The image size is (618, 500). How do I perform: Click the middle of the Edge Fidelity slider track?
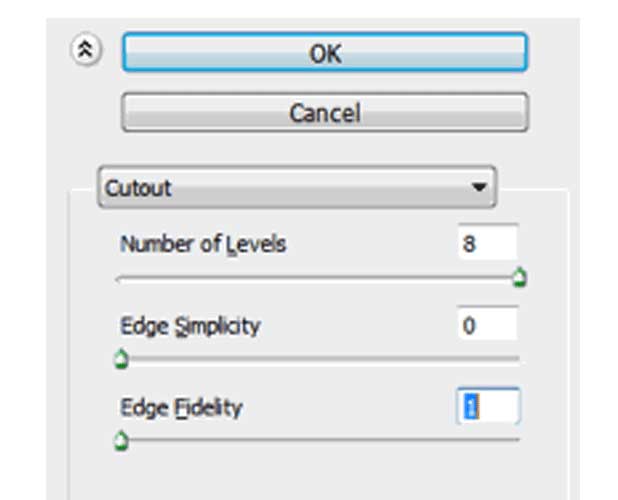pos(318,439)
